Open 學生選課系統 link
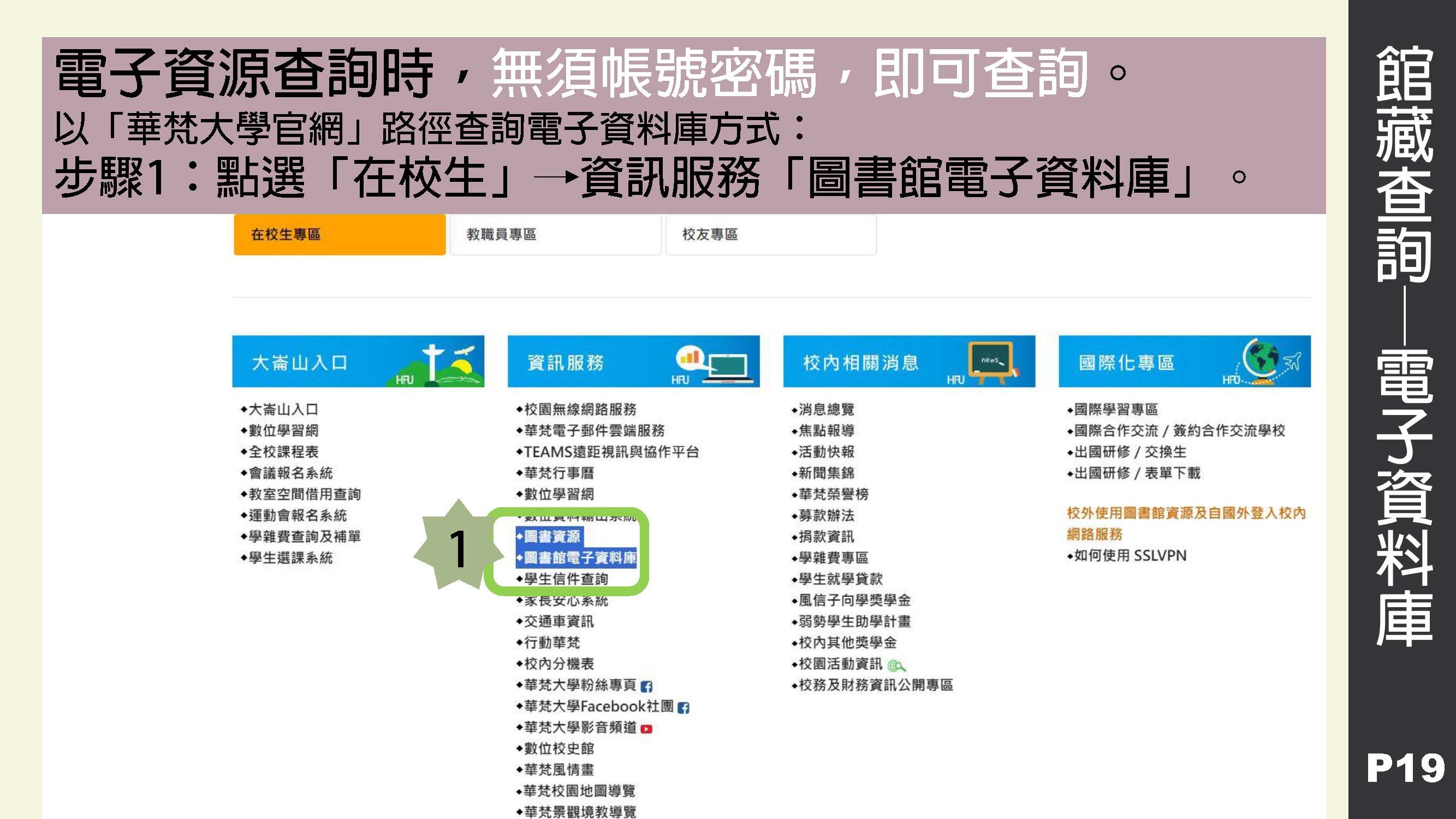The image size is (1456, 819). point(290,558)
